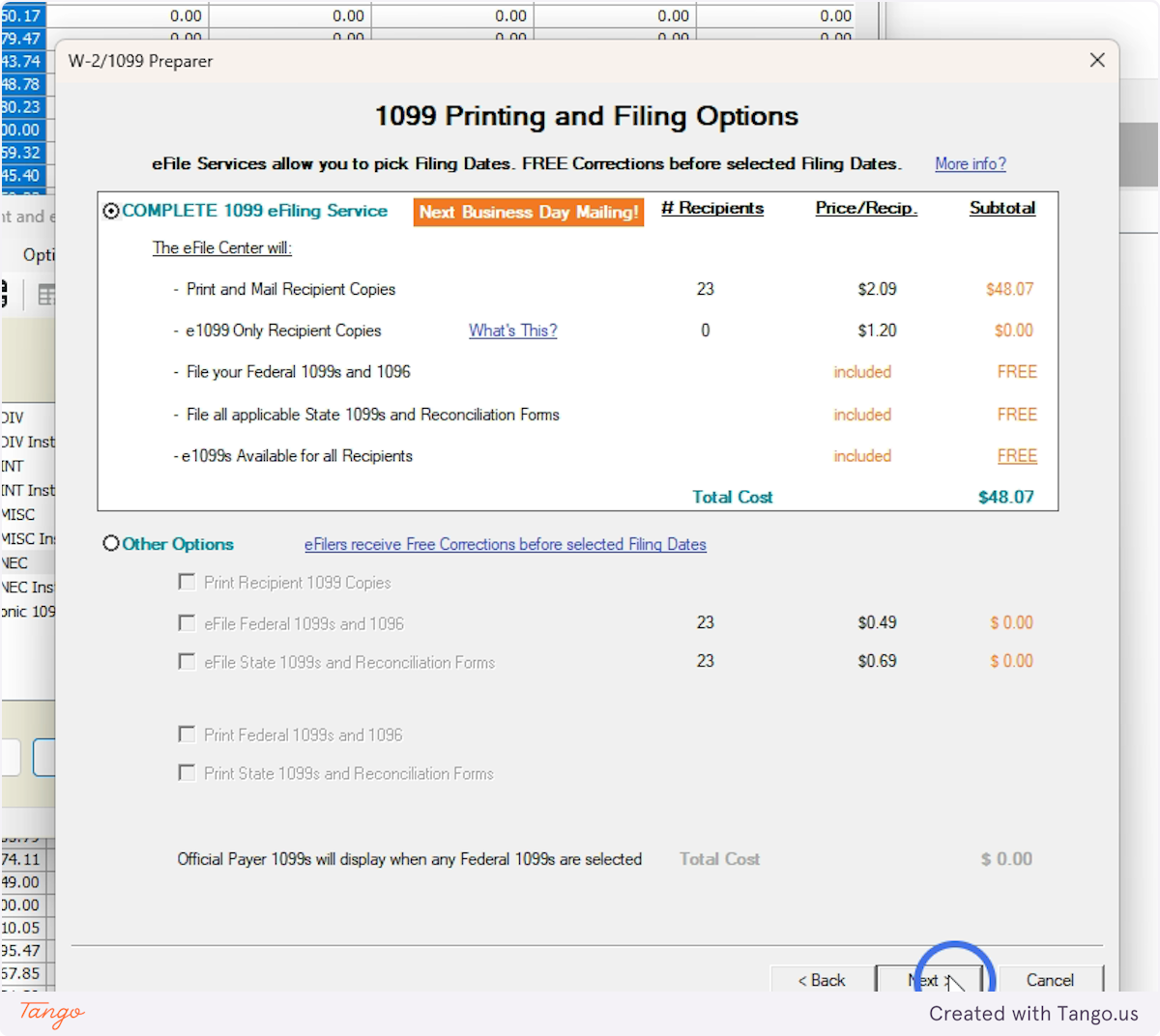Select the NEC form in the sidebar list
Image resolution: width=1160 pixels, height=1036 pixels.
coord(19,562)
